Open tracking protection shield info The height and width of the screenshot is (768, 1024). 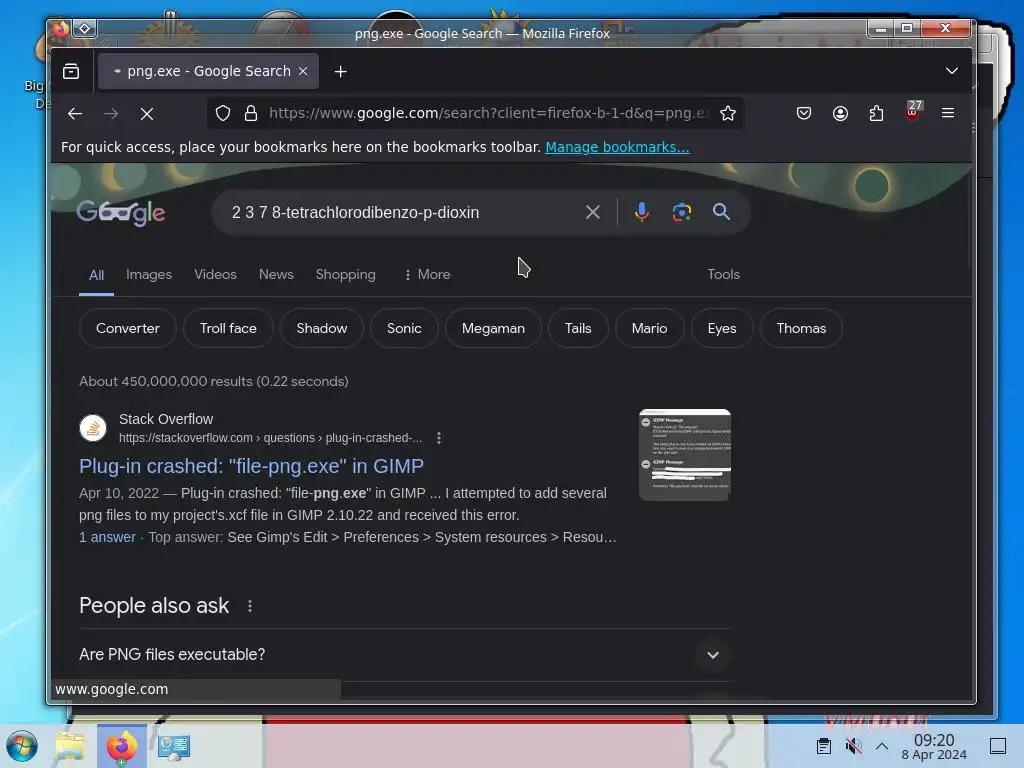click(x=223, y=113)
